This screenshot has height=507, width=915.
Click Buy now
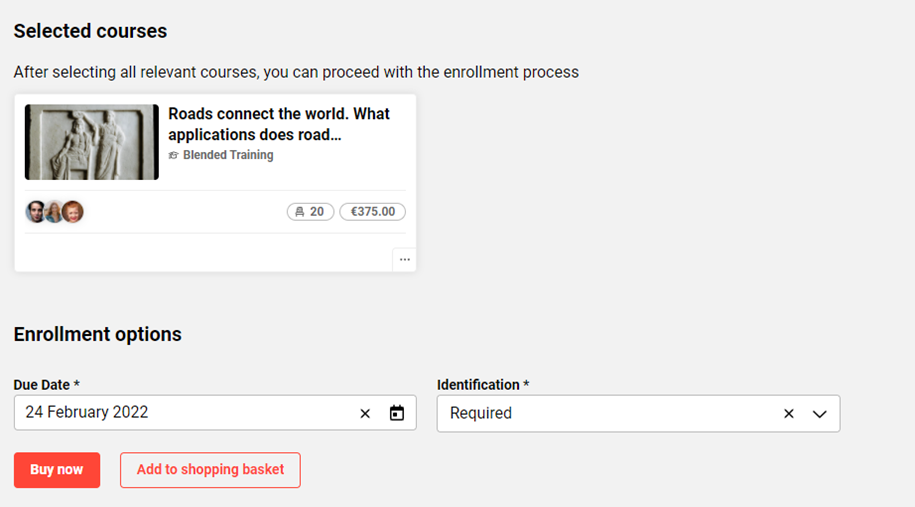(x=57, y=470)
